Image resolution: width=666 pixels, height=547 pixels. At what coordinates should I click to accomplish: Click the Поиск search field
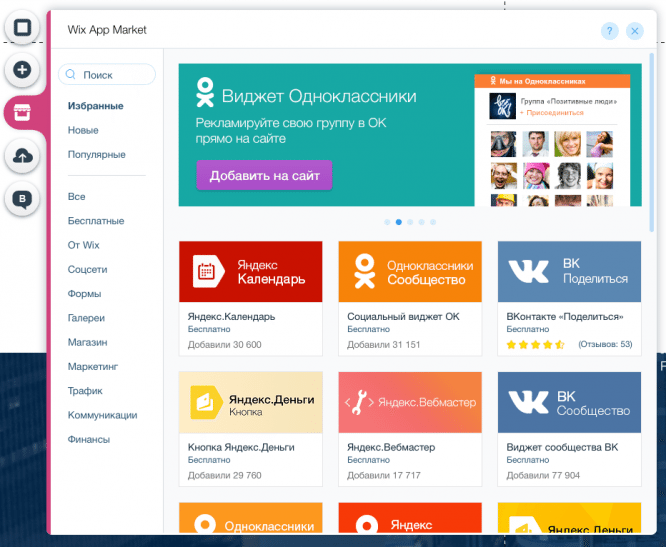[x=107, y=74]
